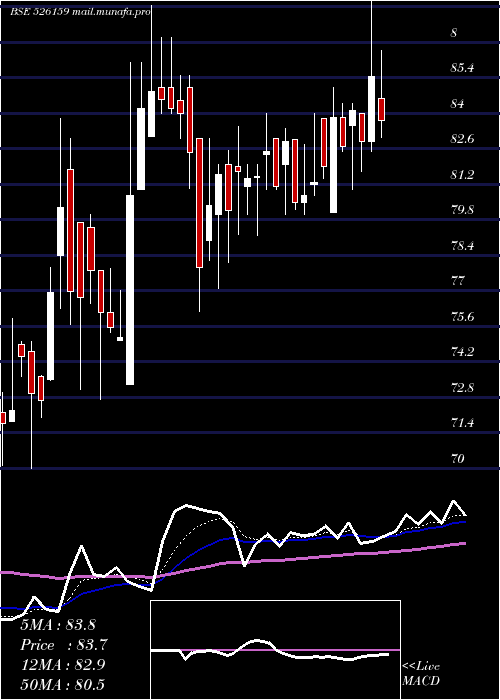Click the 81.2 price axis label
Viewport: 500px width, 700px height.
tap(462, 175)
